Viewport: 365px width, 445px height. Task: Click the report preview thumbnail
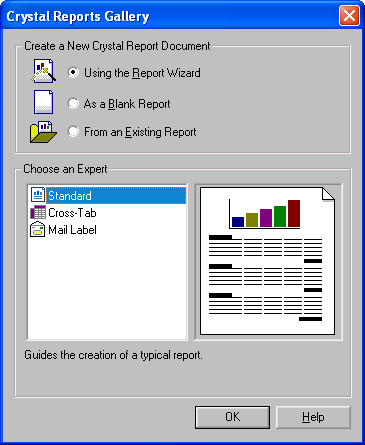pyautogui.click(x=268, y=261)
